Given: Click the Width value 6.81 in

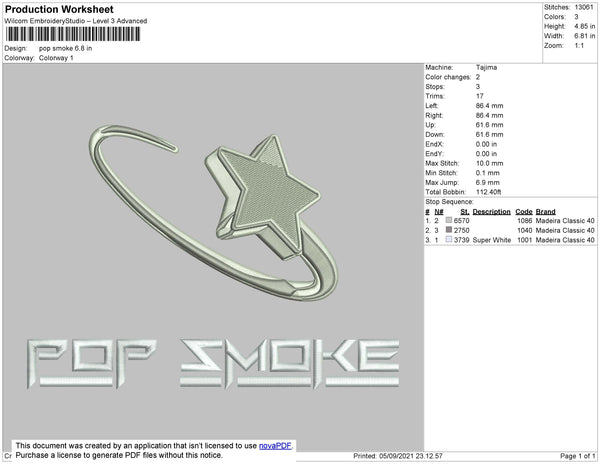Looking at the screenshot, I should point(585,36).
